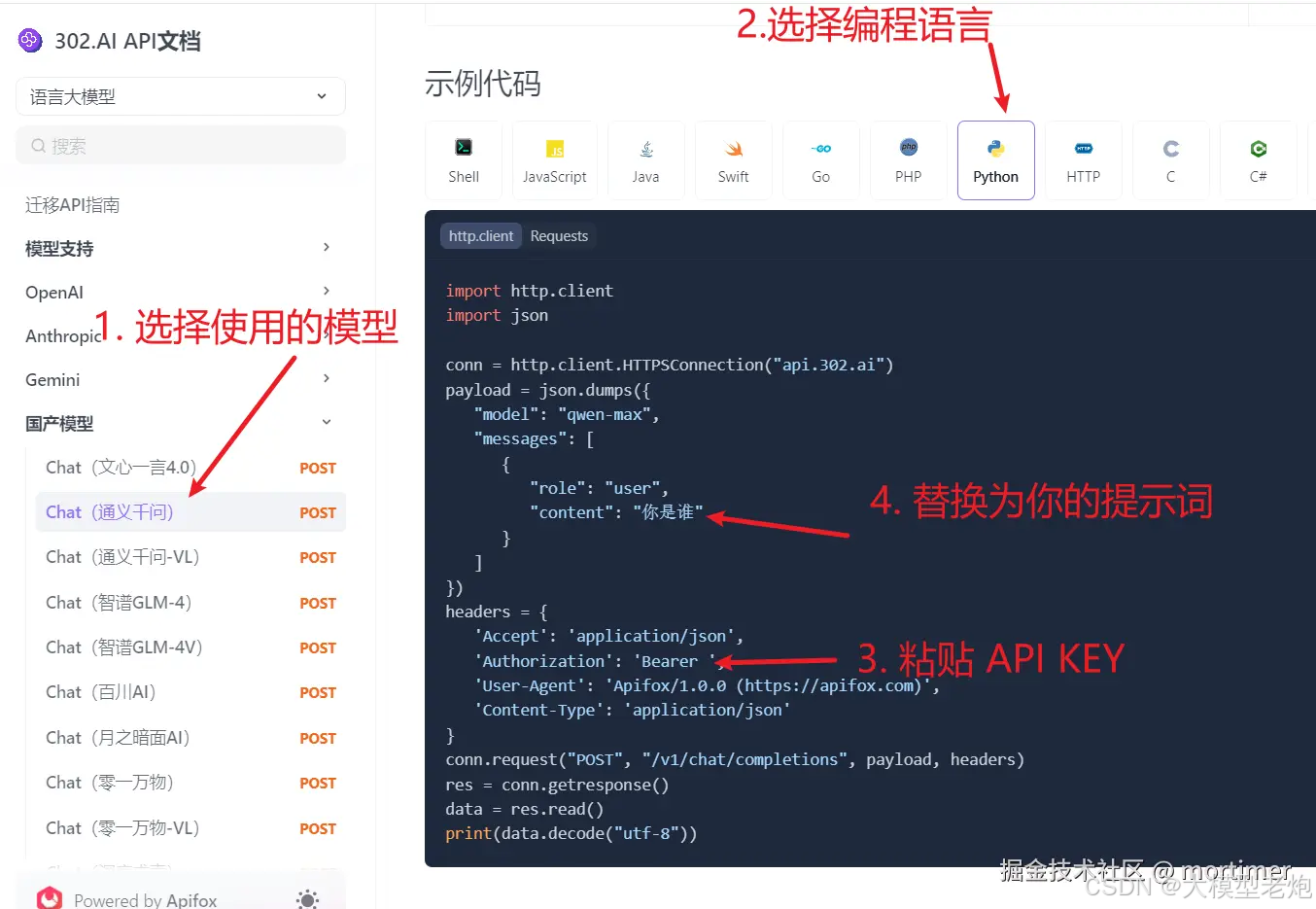Toggle the theme switch near Powered by Apifox
Image resolution: width=1316 pixels, height=909 pixels.
coord(307,899)
